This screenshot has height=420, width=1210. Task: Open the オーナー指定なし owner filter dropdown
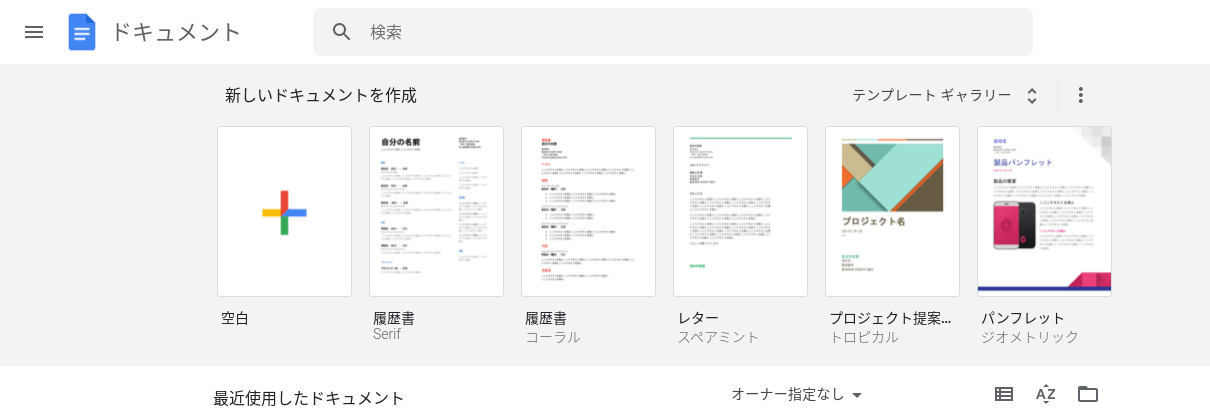click(797, 395)
